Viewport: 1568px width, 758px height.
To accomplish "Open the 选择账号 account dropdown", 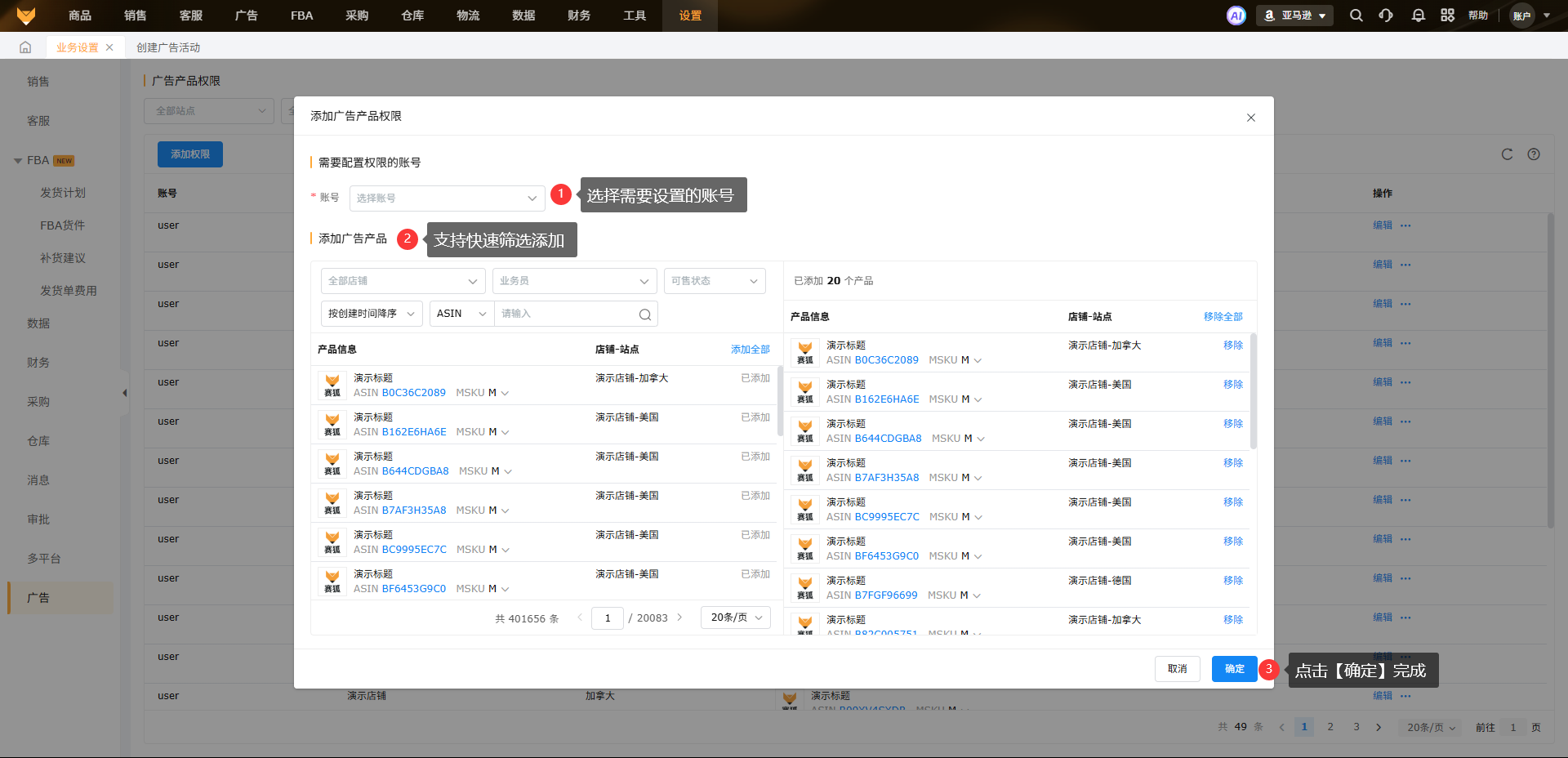I will coord(447,198).
